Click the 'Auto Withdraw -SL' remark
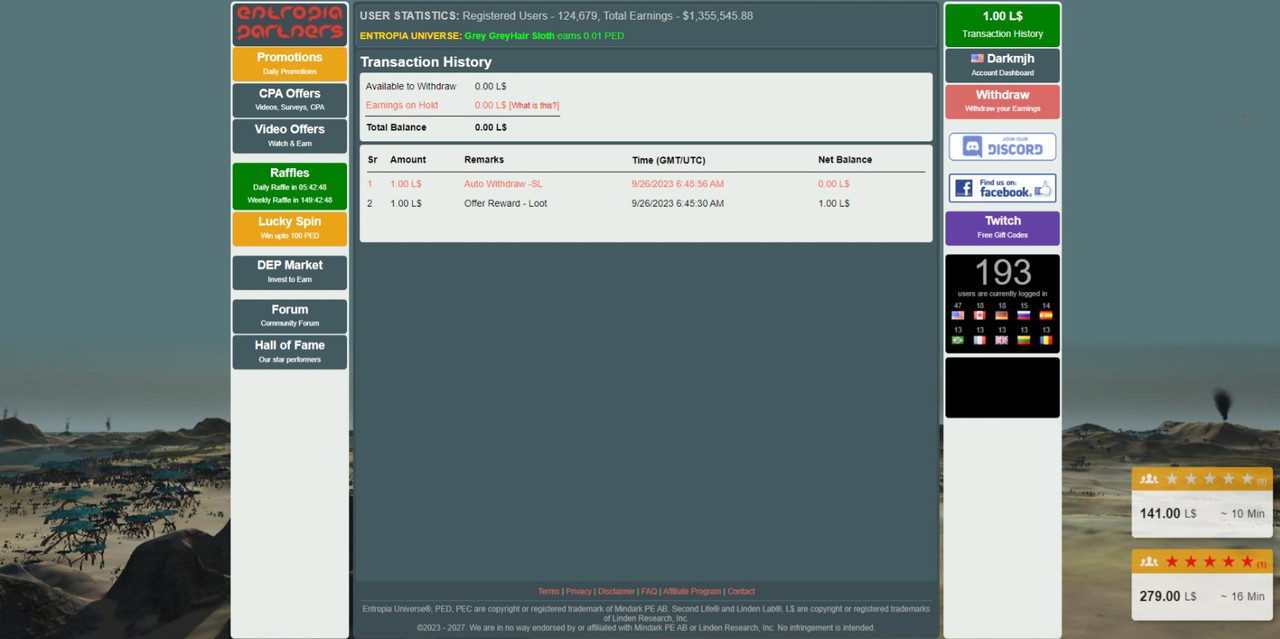This screenshot has width=1280, height=639. [503, 184]
